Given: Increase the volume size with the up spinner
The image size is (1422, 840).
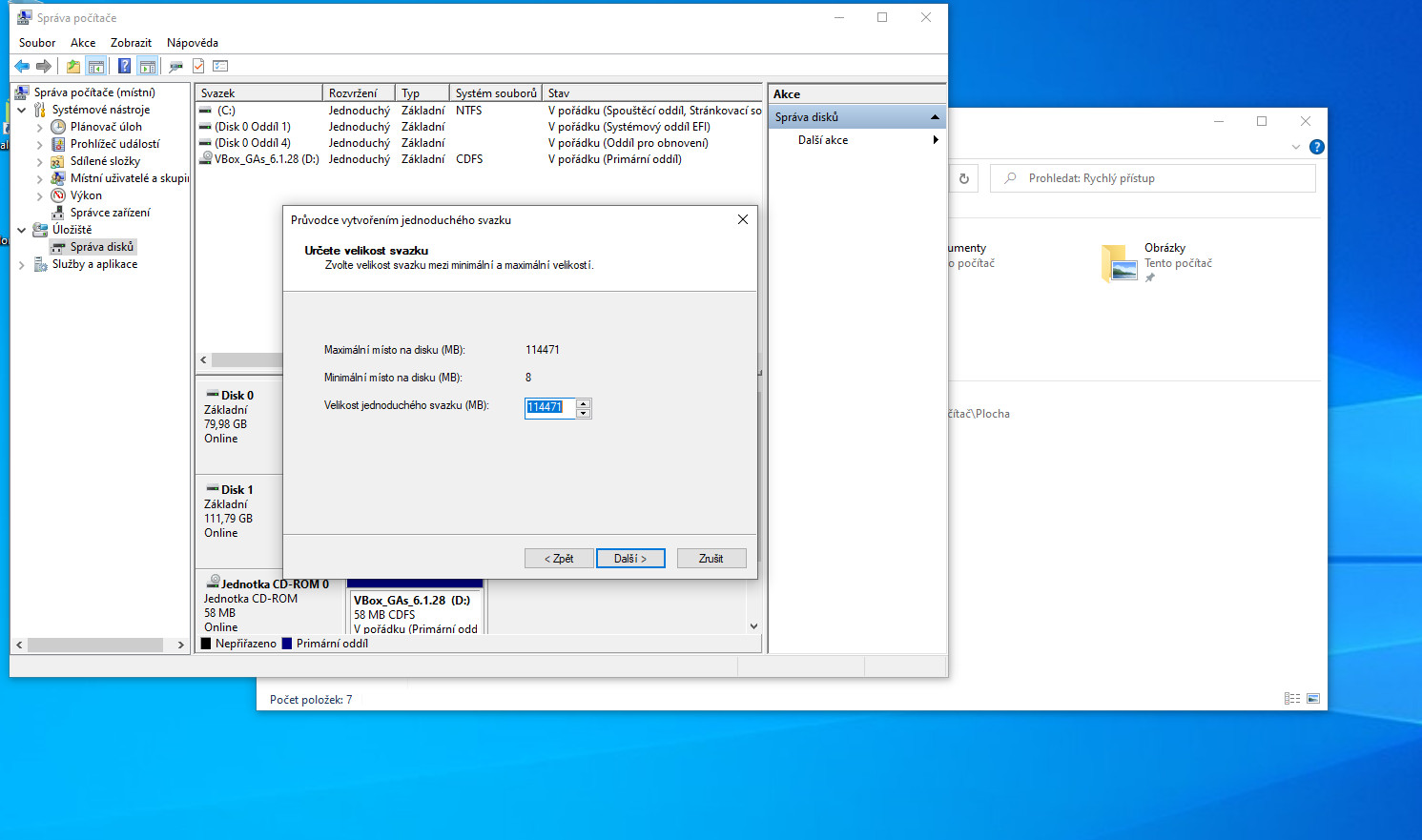Looking at the screenshot, I should [x=584, y=403].
